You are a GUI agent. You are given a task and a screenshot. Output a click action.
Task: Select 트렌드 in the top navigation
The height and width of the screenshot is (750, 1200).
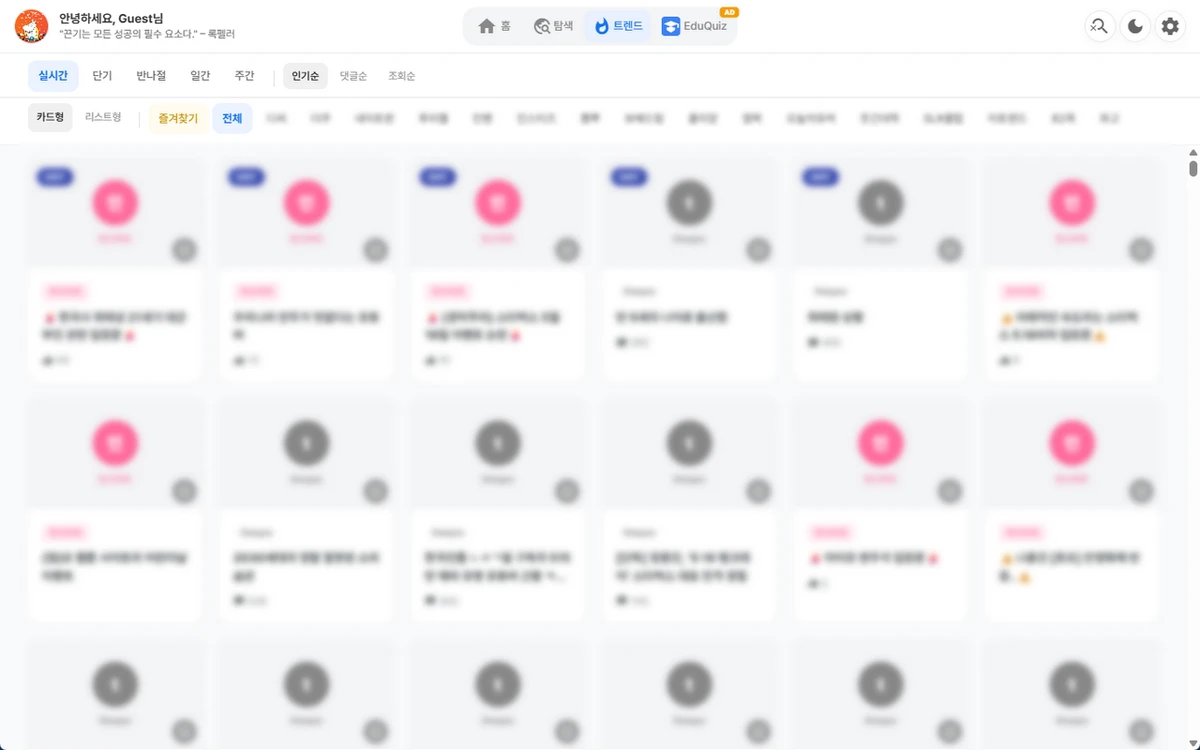[618, 26]
